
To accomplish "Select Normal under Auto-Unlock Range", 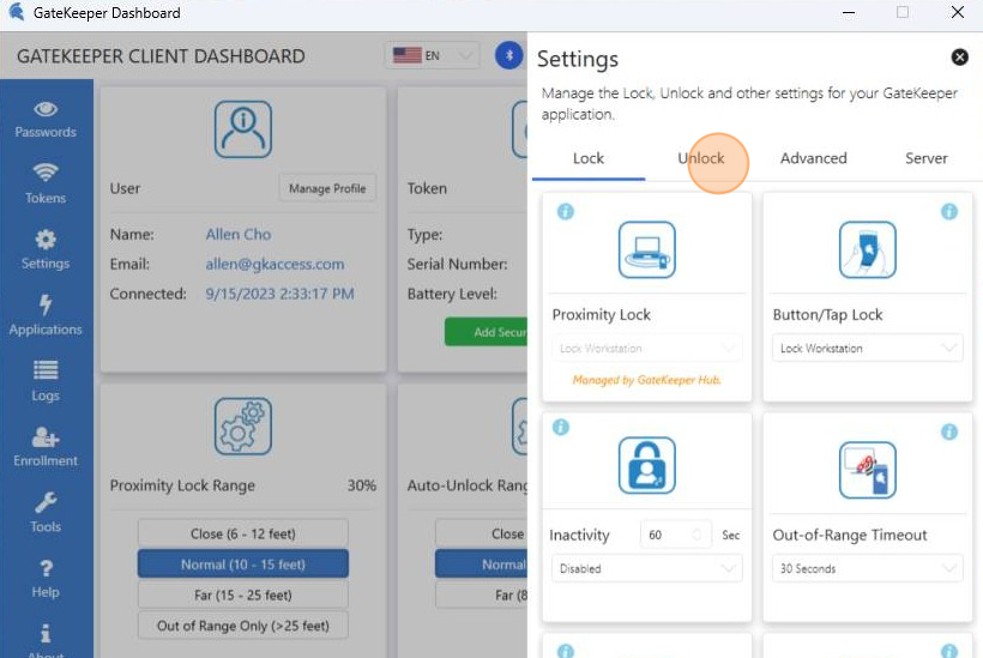I will click(481, 565).
